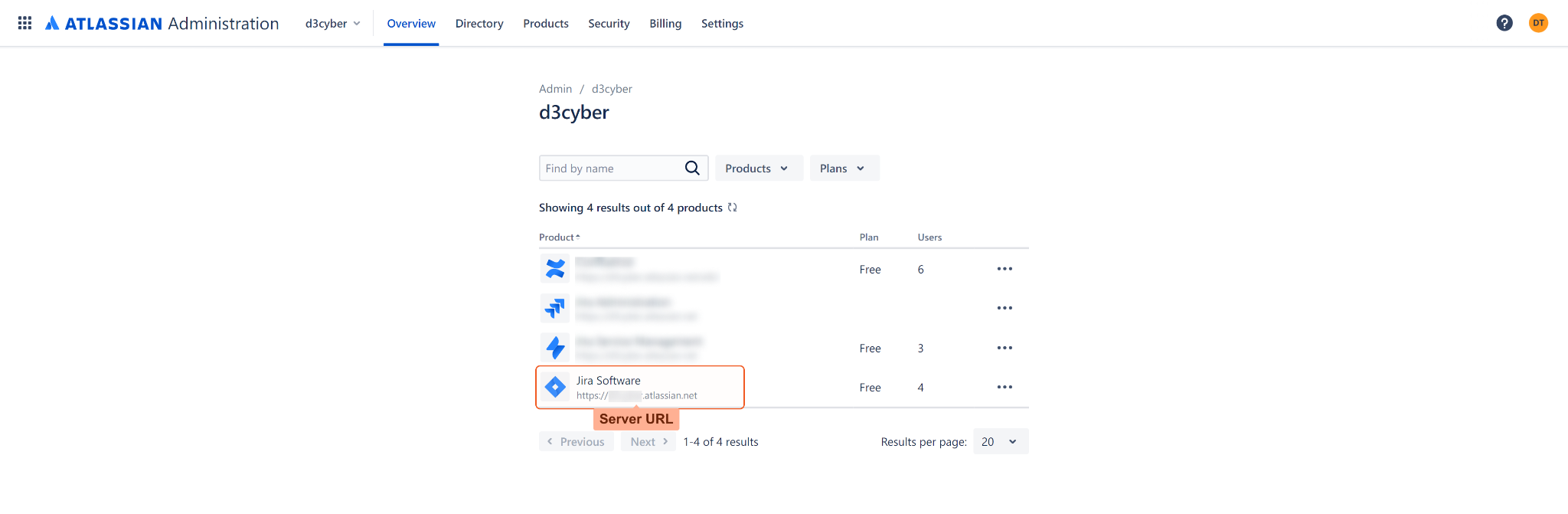Click the Jira Service Management lightning icon
The height and width of the screenshot is (514, 1568).
click(555, 348)
